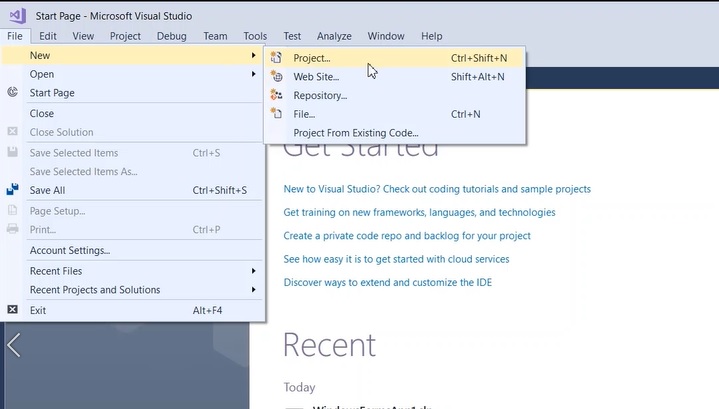The width and height of the screenshot is (719, 409).
Task: Open the Window menu
Action: click(x=386, y=36)
